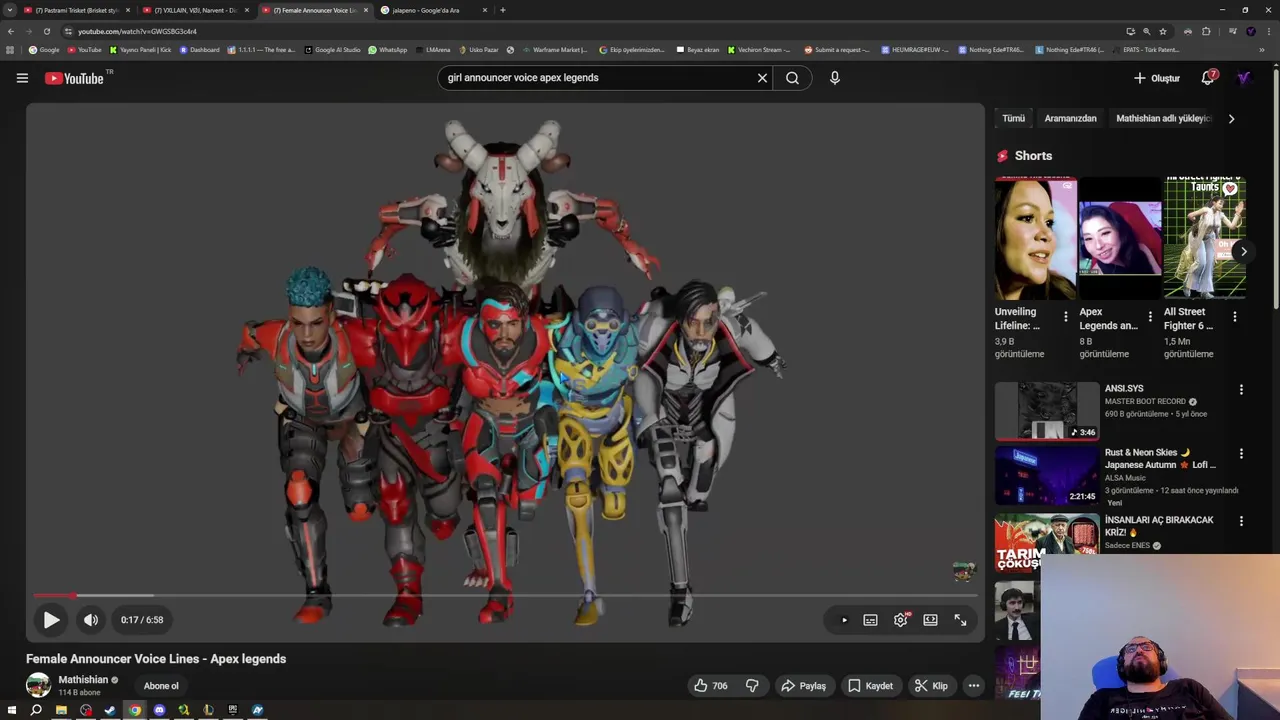Open options menu for ANSI.SYS video
Image resolution: width=1280 pixels, height=720 pixels.
tap(1241, 389)
